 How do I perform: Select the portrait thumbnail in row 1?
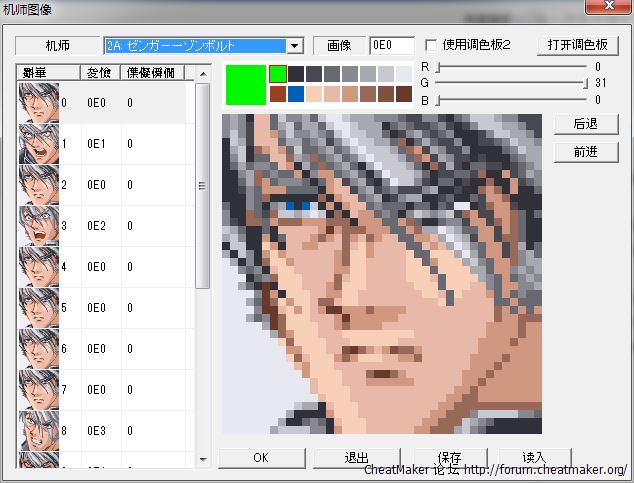pyautogui.click(x=38, y=144)
